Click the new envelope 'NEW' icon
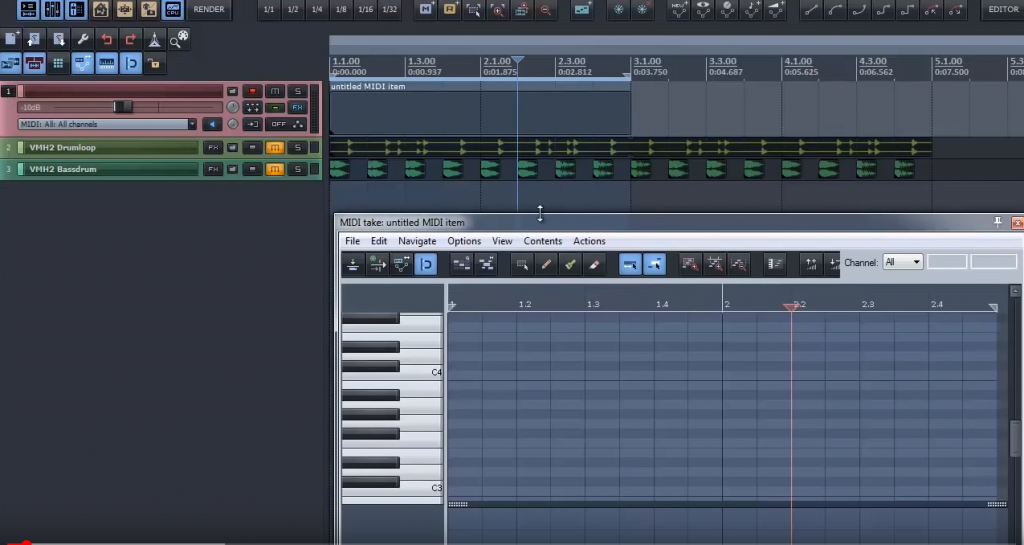1024x545 pixels. point(679,9)
